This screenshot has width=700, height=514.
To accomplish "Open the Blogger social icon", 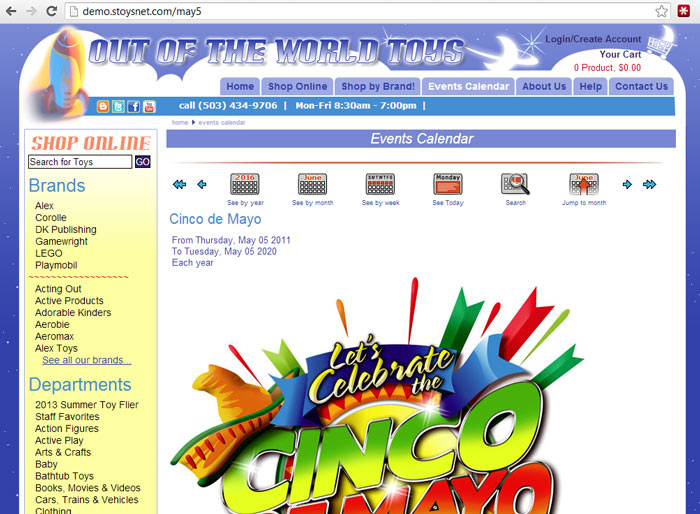I will [x=103, y=106].
